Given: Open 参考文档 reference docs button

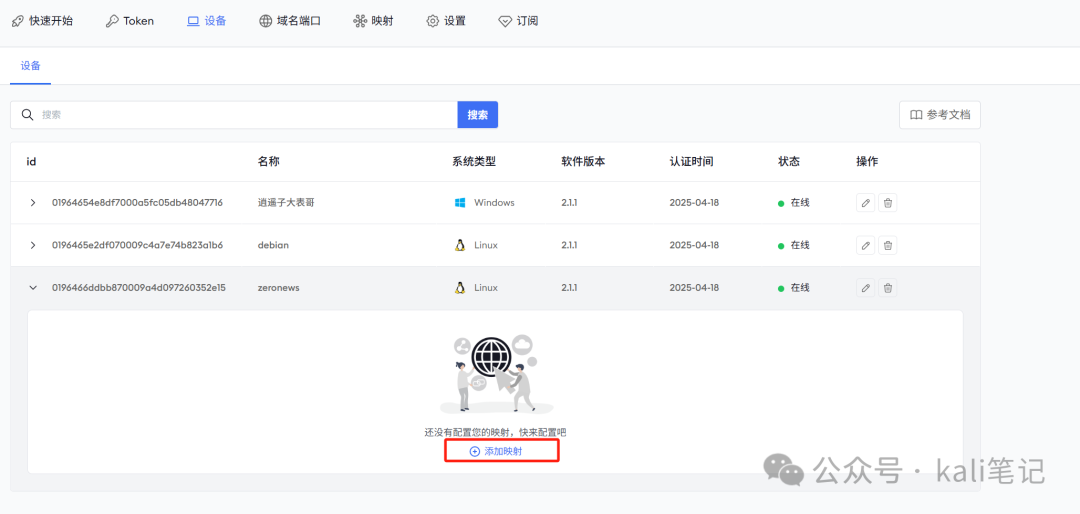Looking at the screenshot, I should (939, 115).
